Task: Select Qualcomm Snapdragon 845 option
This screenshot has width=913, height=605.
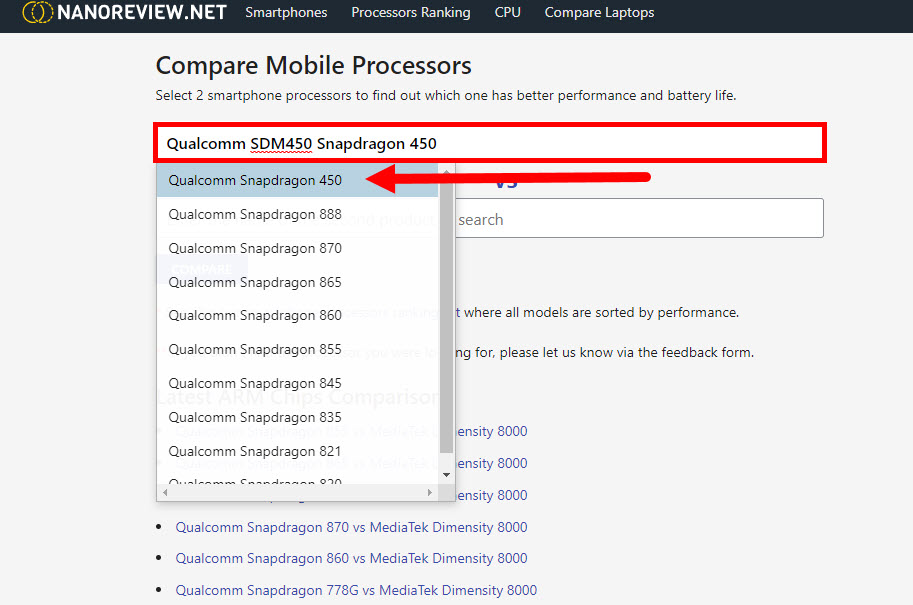Action: [297, 384]
